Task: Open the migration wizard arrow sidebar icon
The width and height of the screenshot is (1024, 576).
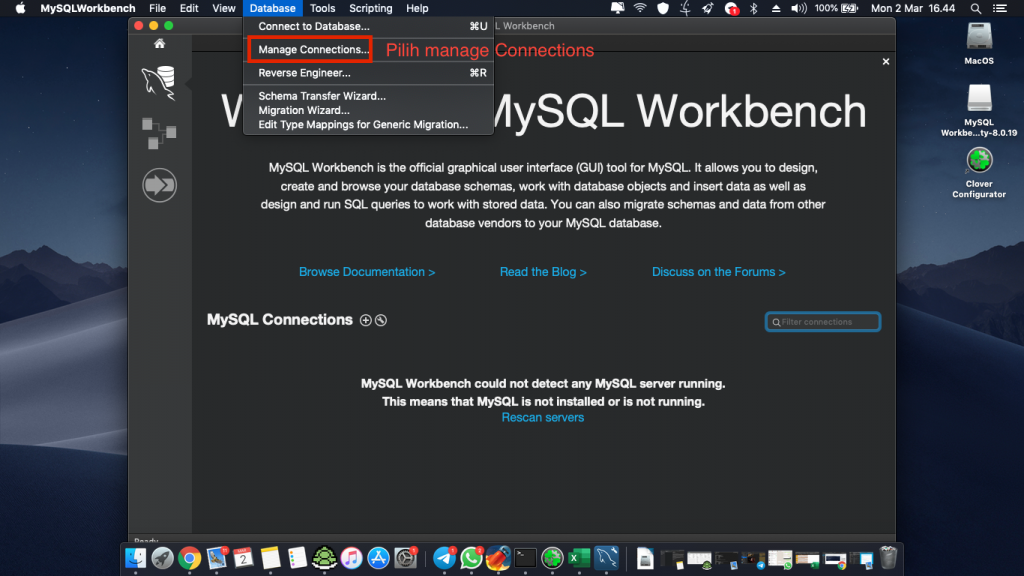Action: (159, 185)
